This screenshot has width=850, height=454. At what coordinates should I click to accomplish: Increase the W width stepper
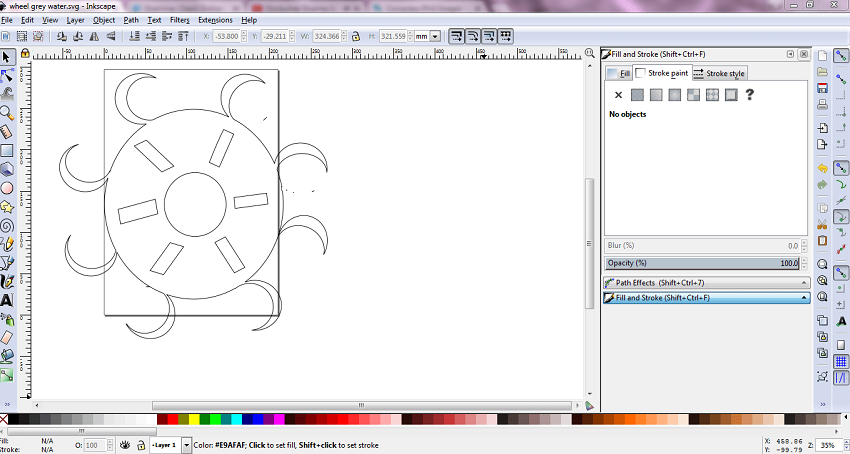344,34
